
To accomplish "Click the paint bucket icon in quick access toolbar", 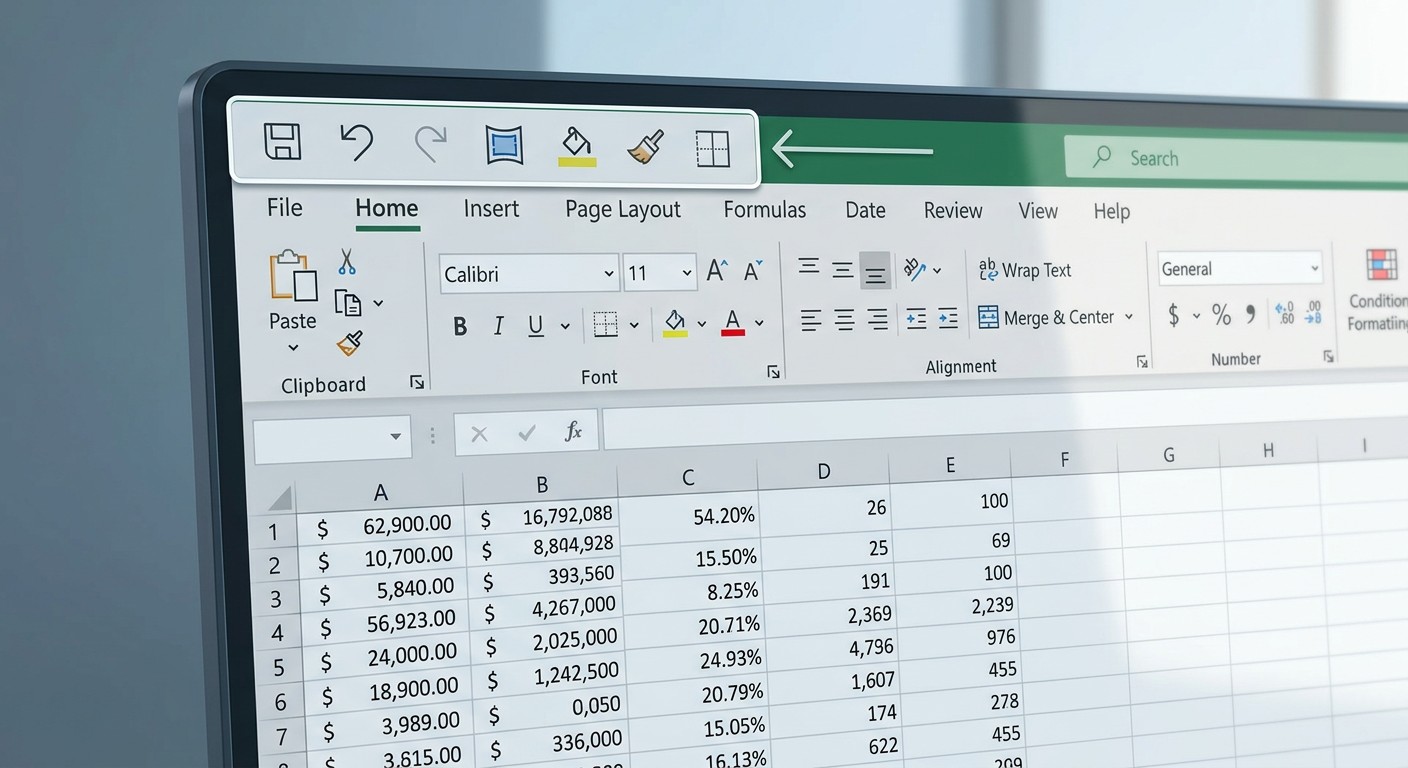I will 577,146.
